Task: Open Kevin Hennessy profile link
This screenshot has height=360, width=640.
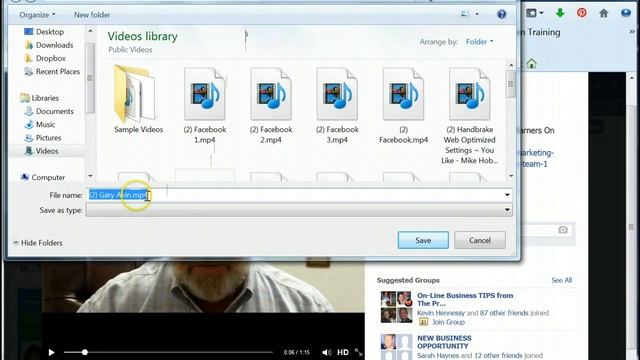Action: point(441,313)
